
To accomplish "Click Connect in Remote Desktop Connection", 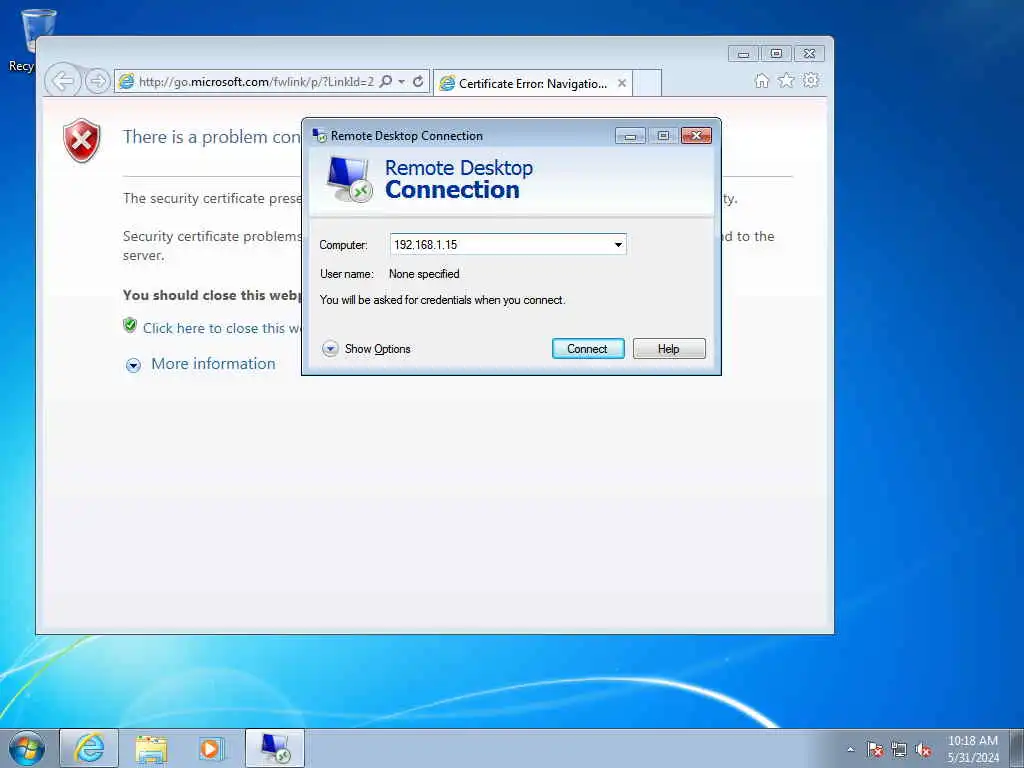I will click(x=588, y=349).
